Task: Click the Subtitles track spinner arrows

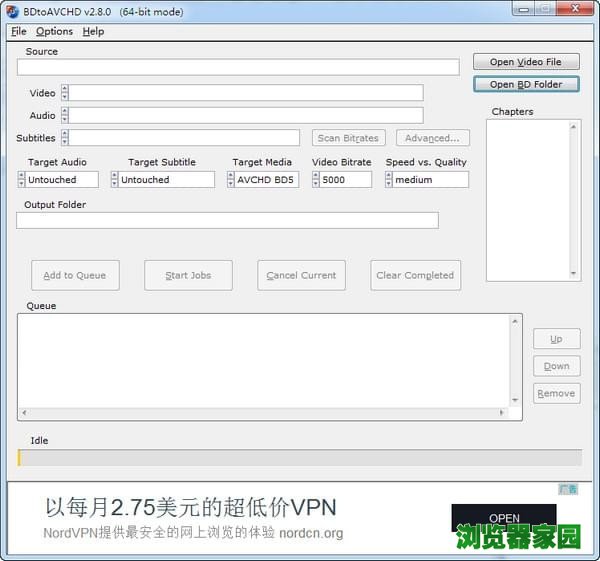Action: (x=65, y=138)
